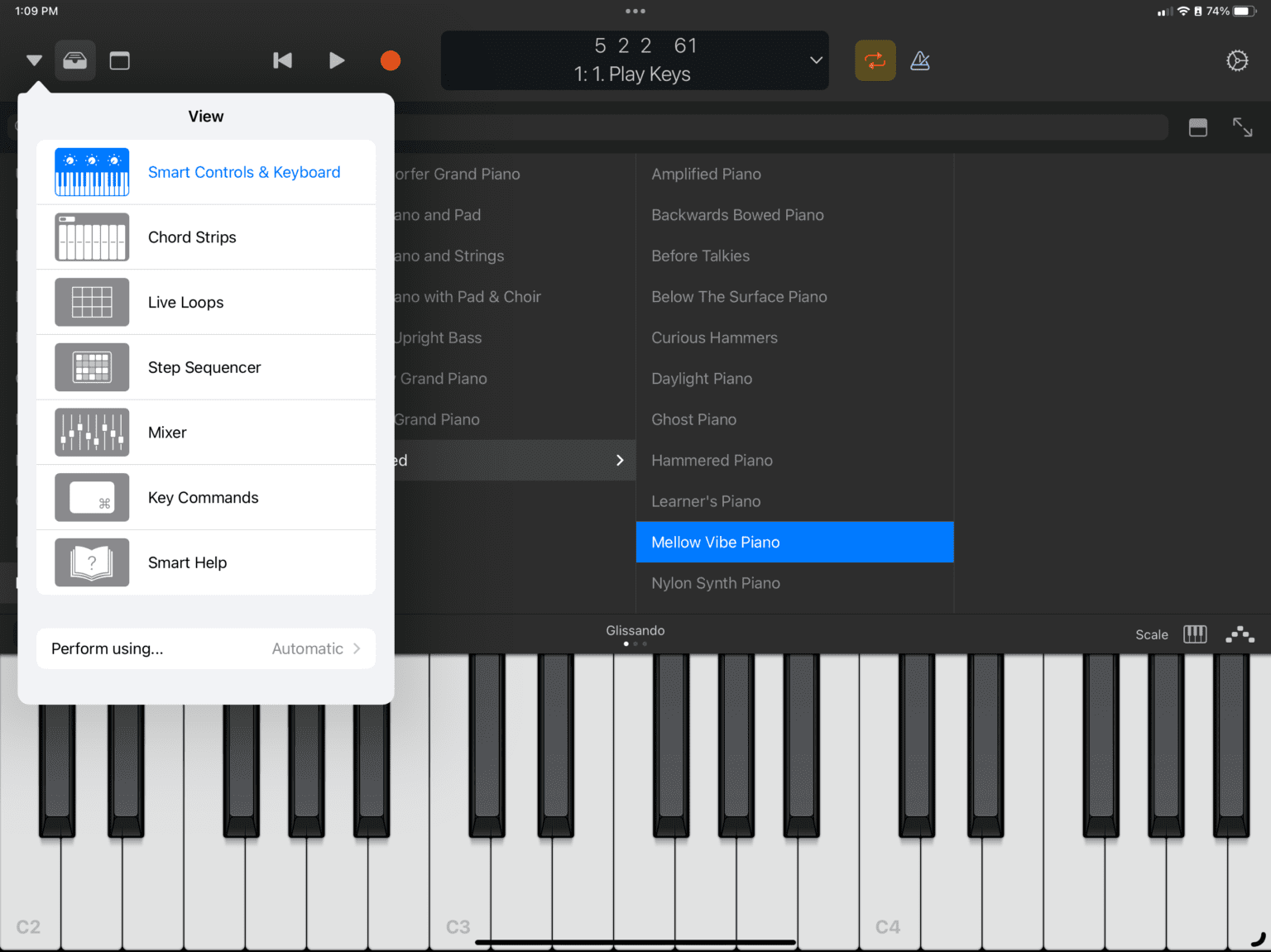1271x952 pixels.
Task: Open the Tracks view icon in the toolbar
Action: (x=119, y=60)
